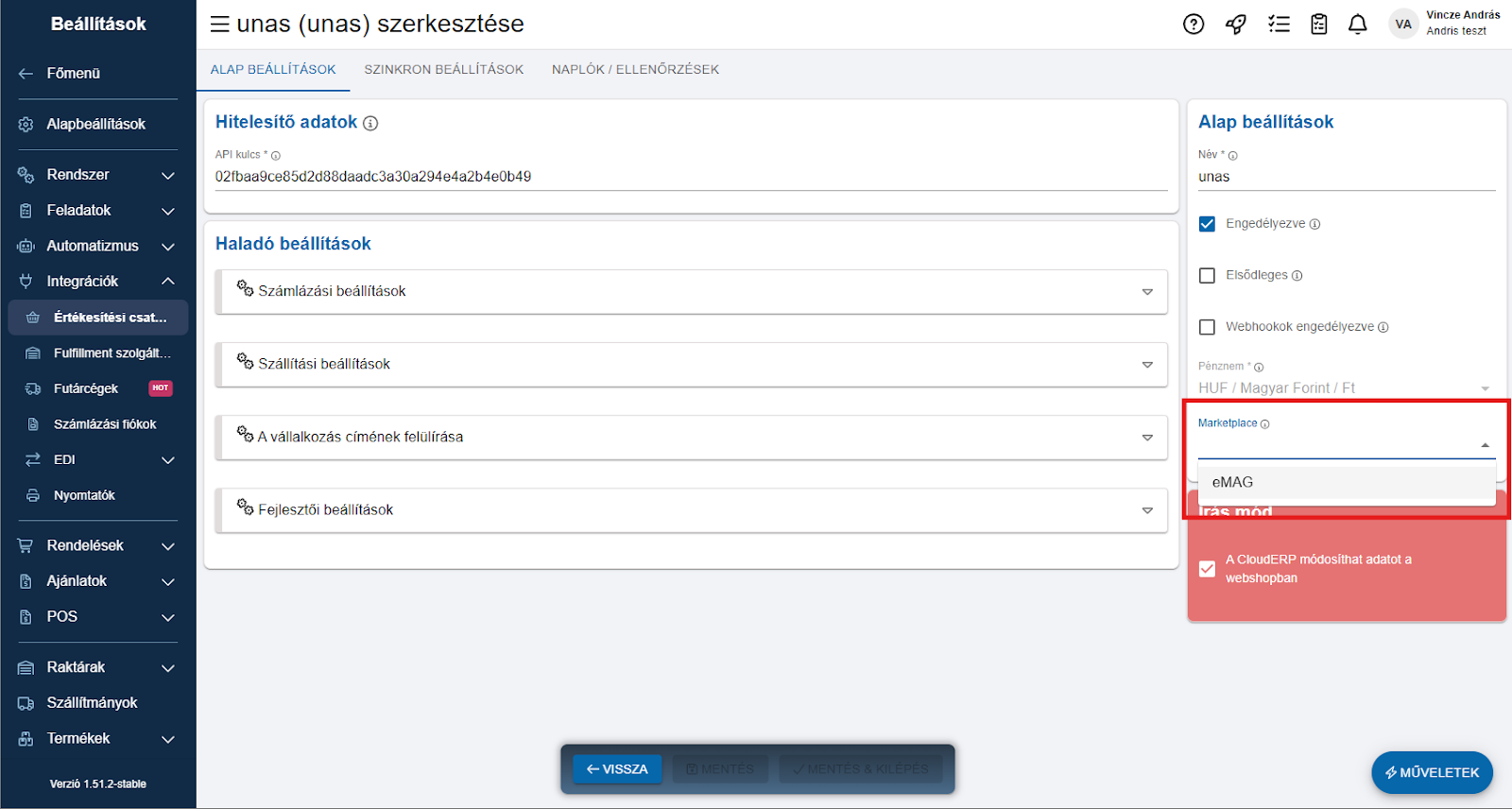Open the task checklist icon
Screen dimensions: 1512x809
click(x=1279, y=25)
